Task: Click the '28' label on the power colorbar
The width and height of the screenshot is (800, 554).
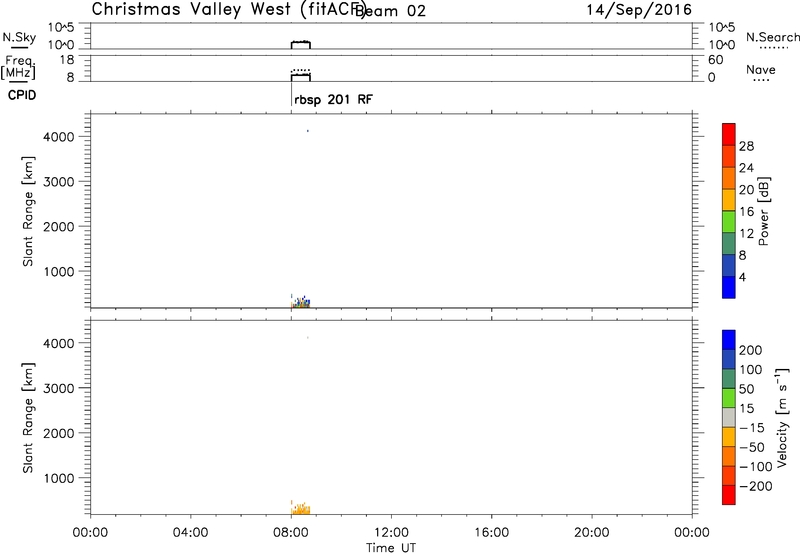Action: pyautogui.click(x=746, y=146)
